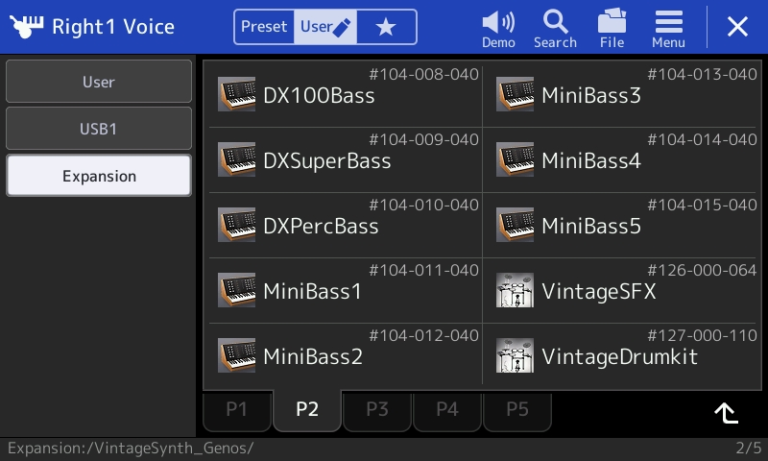
Task: Click the MiniBass4 synth icon
Action: [515, 159]
